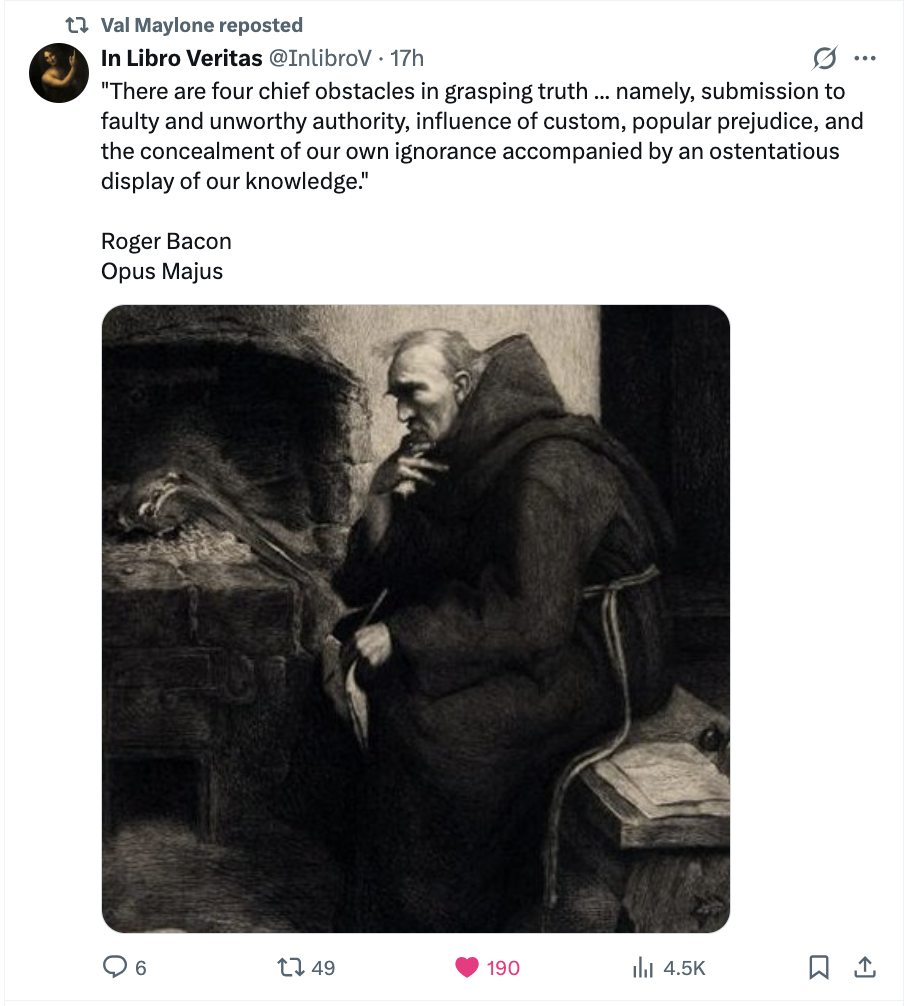Click the reply count 6

(141, 967)
